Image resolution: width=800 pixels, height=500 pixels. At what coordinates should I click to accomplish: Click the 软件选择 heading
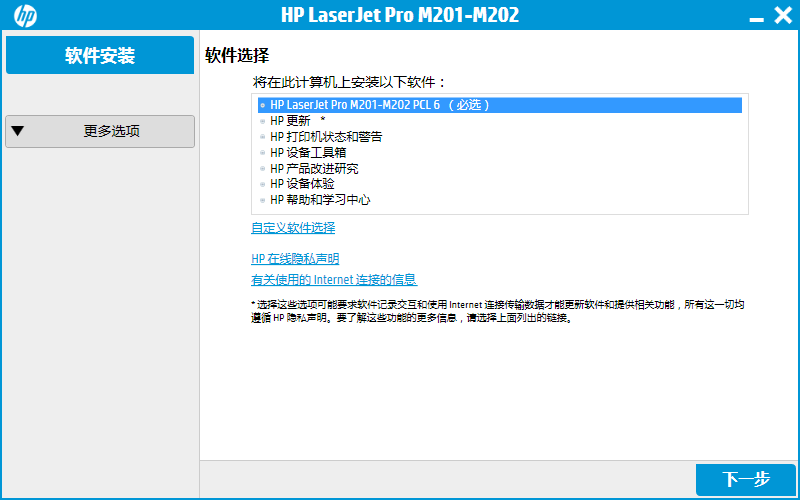click(237, 55)
